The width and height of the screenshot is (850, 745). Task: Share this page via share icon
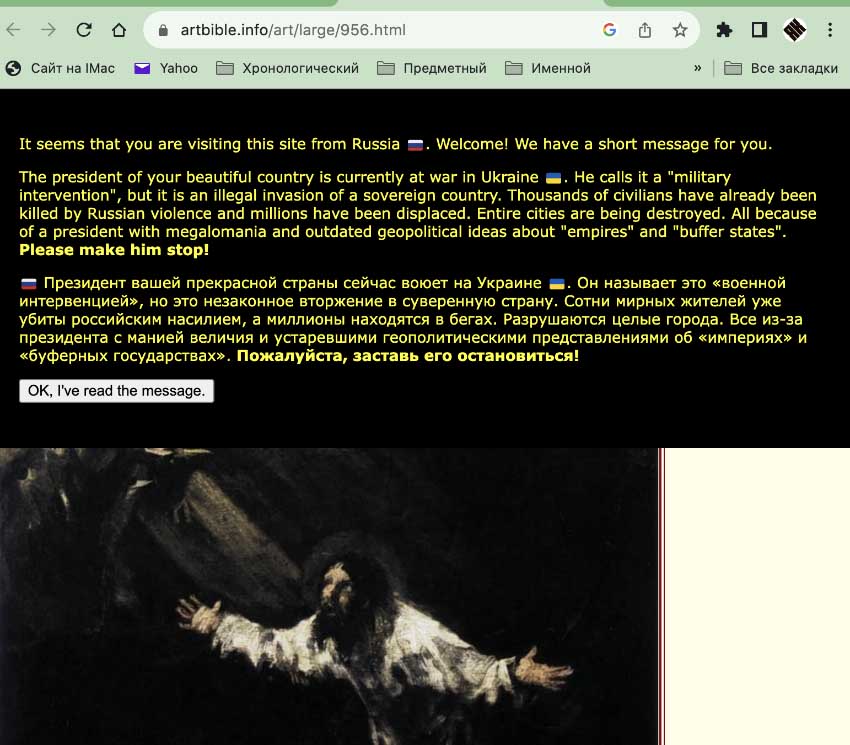click(645, 30)
